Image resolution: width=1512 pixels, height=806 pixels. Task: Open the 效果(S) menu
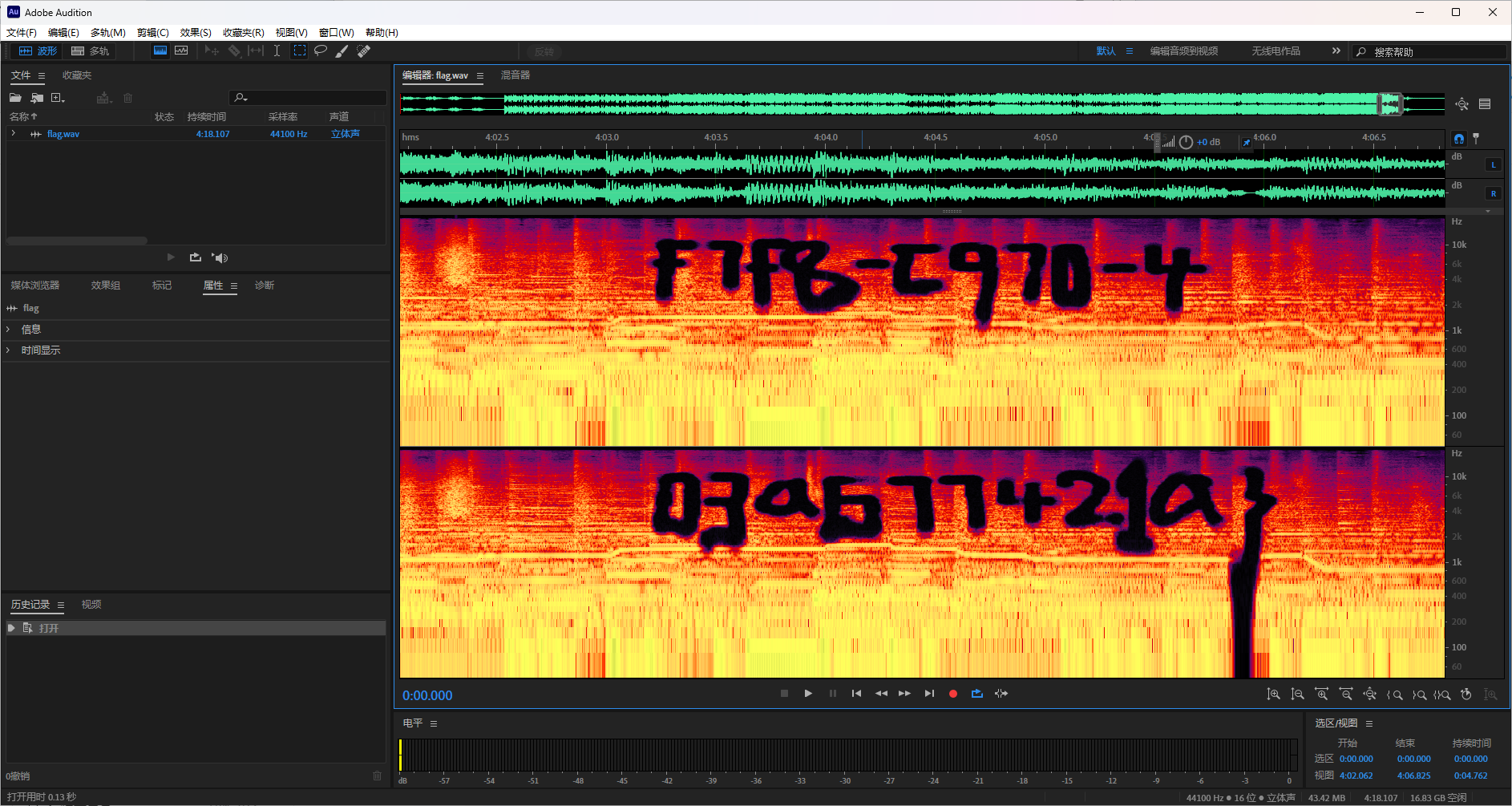[196, 33]
